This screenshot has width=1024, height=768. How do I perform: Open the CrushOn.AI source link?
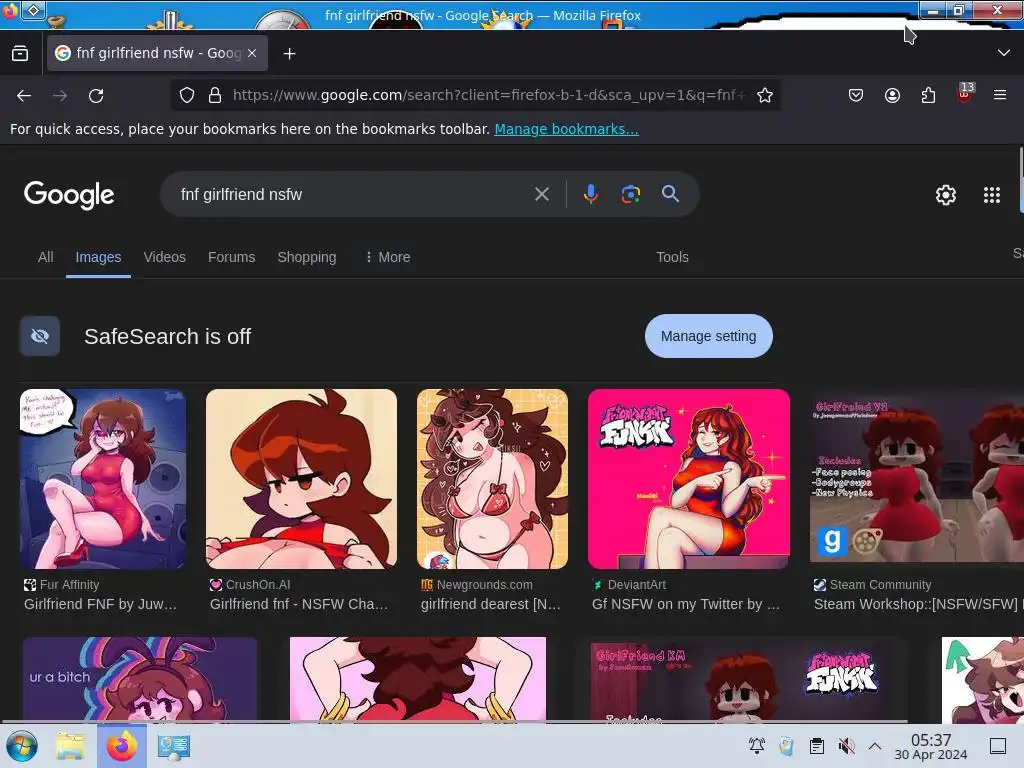coord(250,585)
